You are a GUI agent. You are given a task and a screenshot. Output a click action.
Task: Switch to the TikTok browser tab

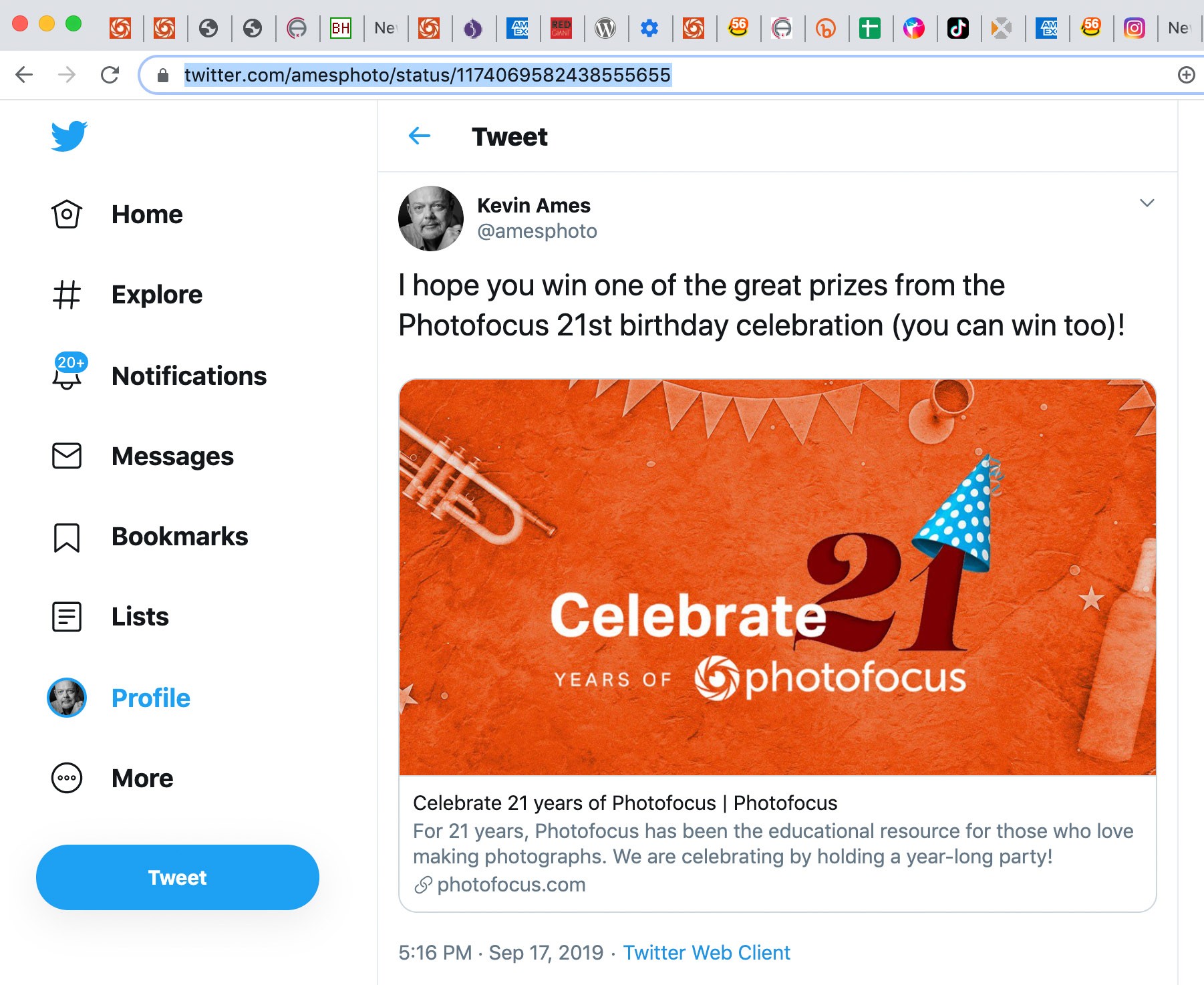tap(957, 28)
